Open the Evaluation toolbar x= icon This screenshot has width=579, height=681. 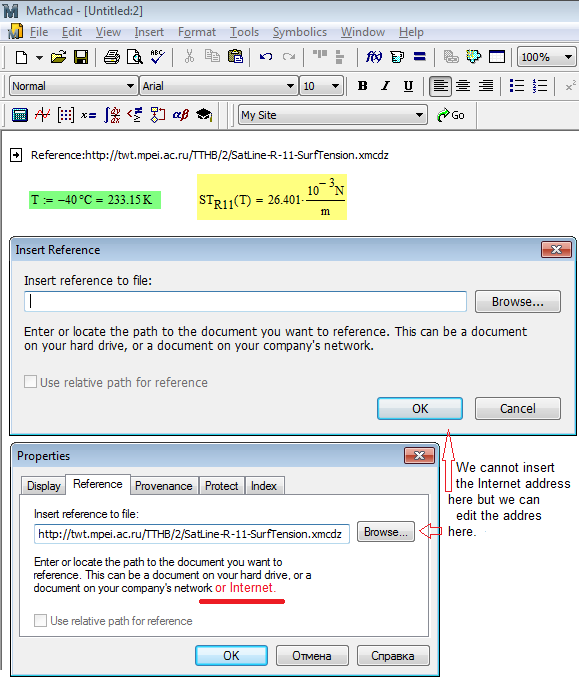[88, 115]
